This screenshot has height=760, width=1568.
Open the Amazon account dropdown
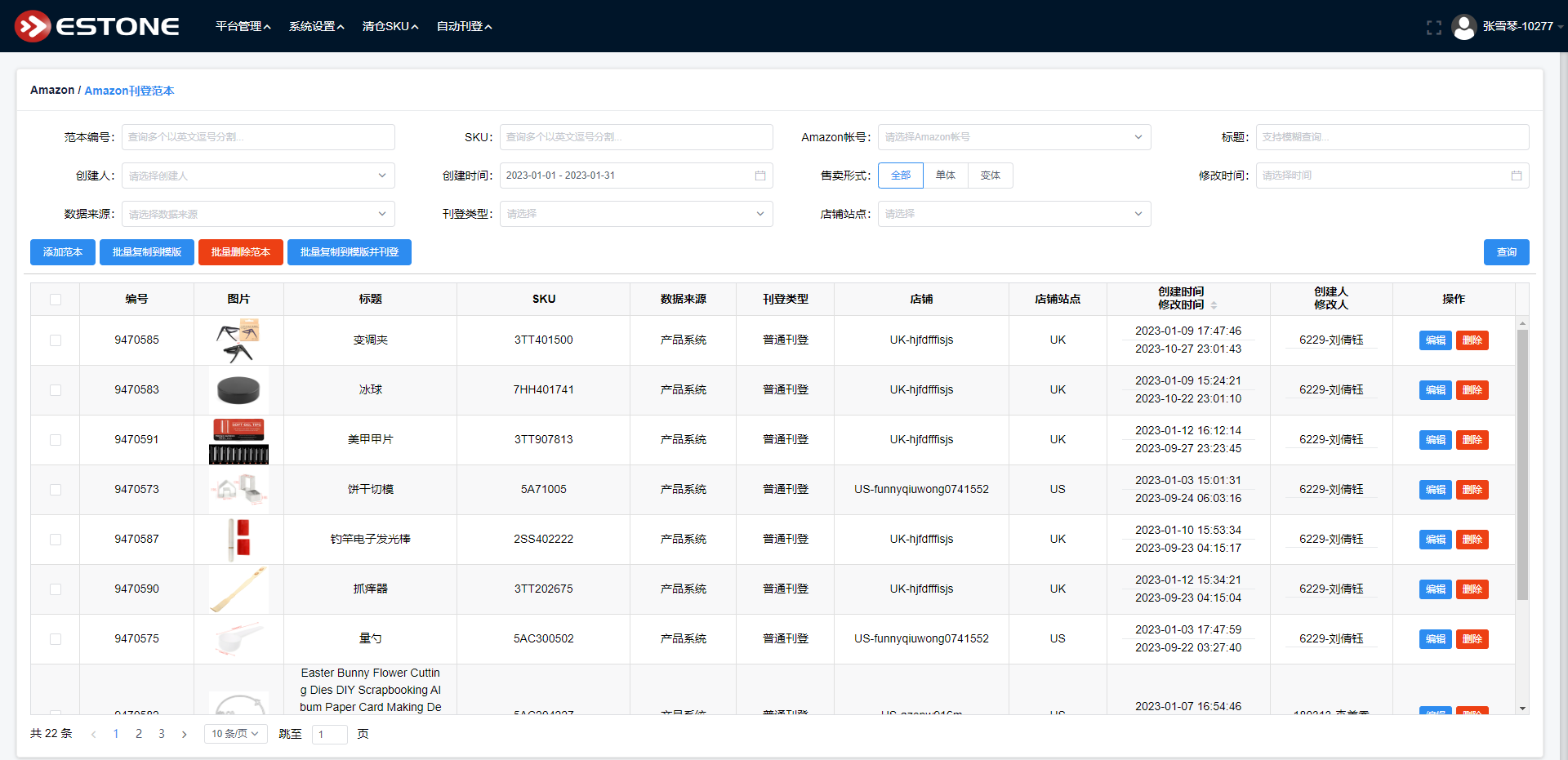click(x=1013, y=137)
